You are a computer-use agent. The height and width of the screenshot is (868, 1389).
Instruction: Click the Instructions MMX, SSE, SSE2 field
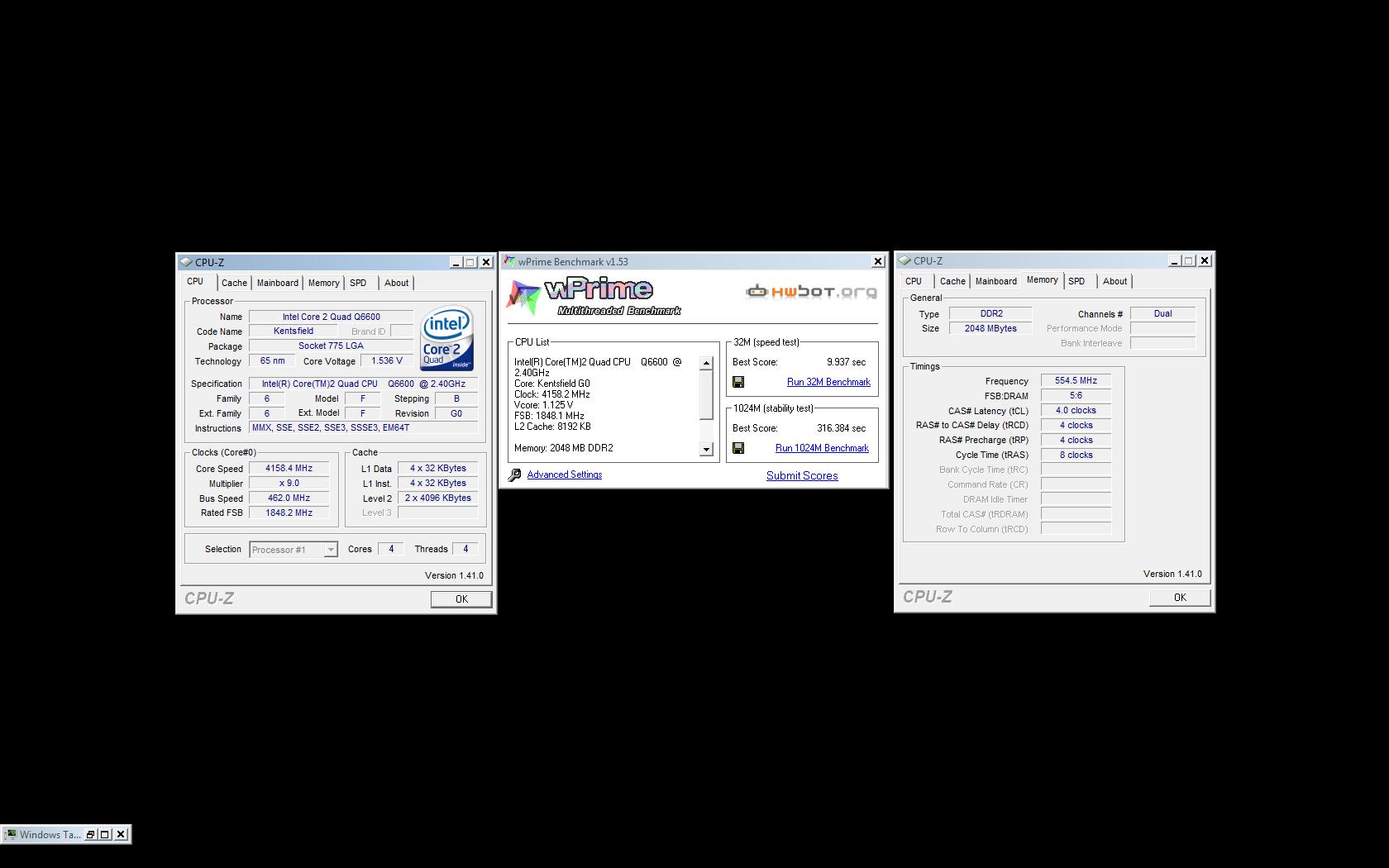tap(363, 428)
